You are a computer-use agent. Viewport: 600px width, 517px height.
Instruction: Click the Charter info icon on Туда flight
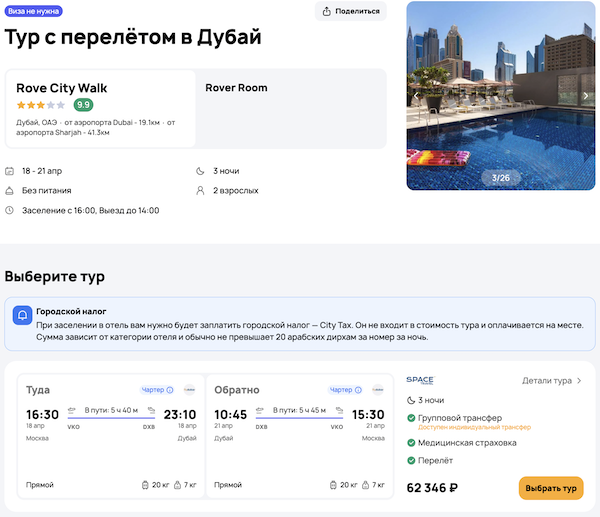tap(170, 390)
